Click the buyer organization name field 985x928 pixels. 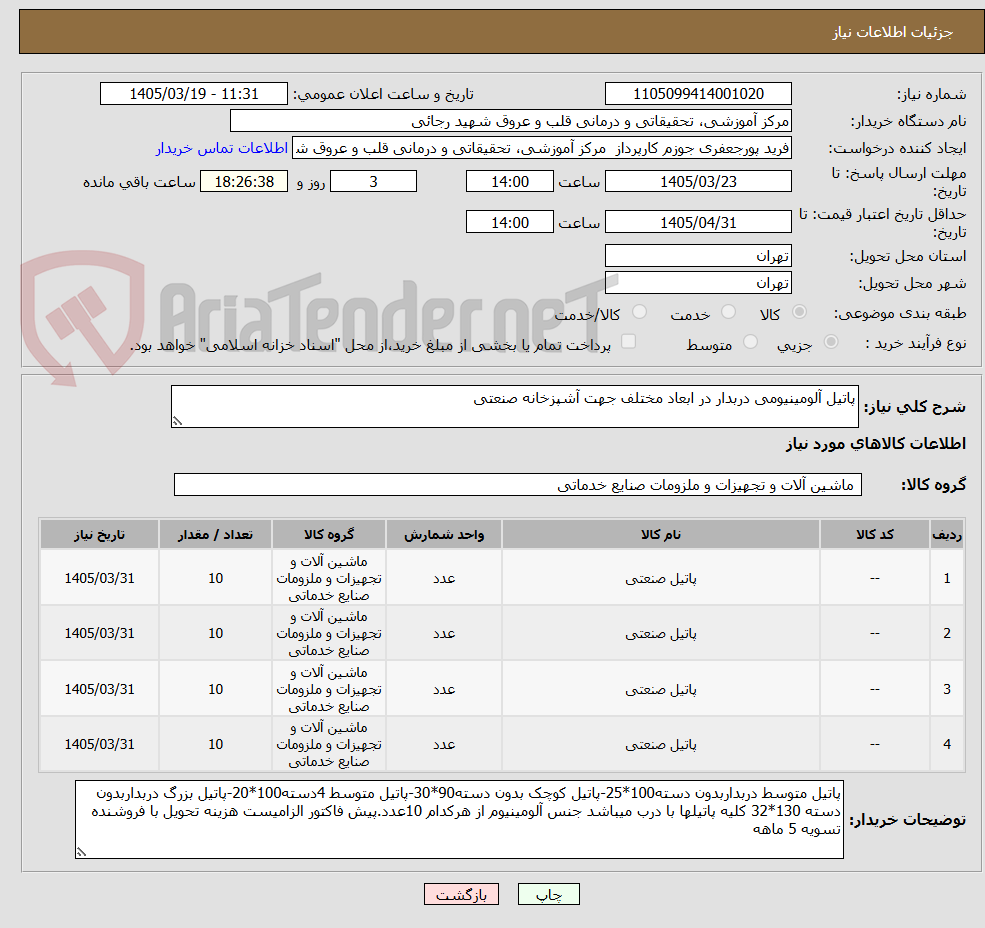point(511,121)
